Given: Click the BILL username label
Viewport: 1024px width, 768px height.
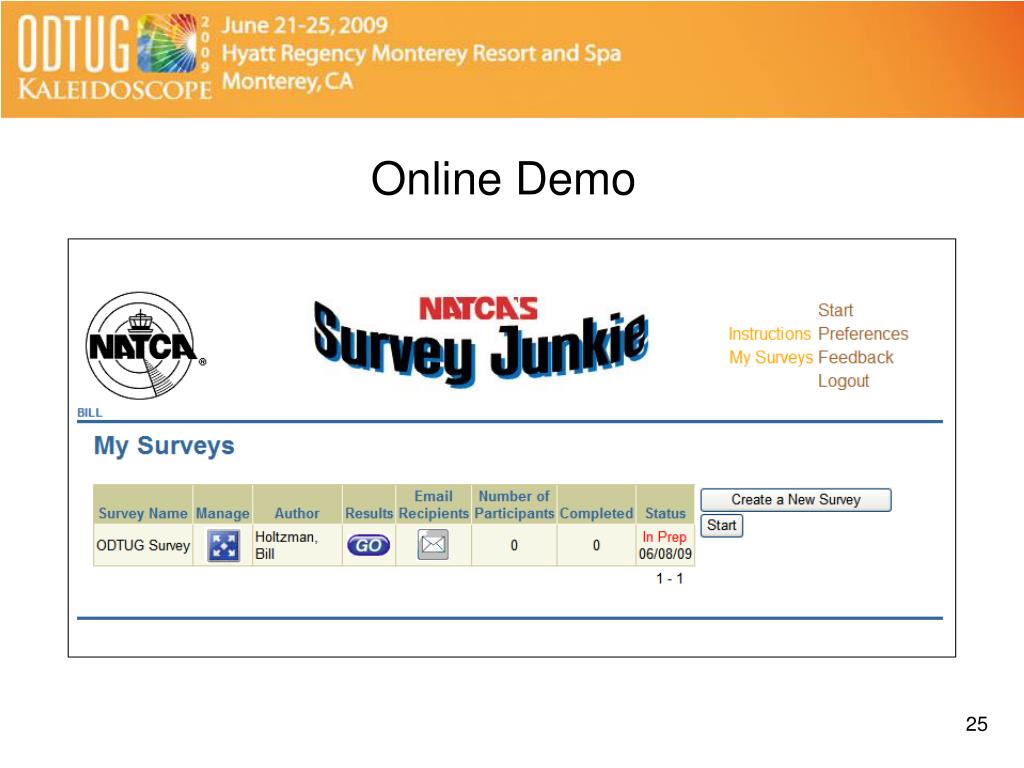Looking at the screenshot, I should [89, 413].
